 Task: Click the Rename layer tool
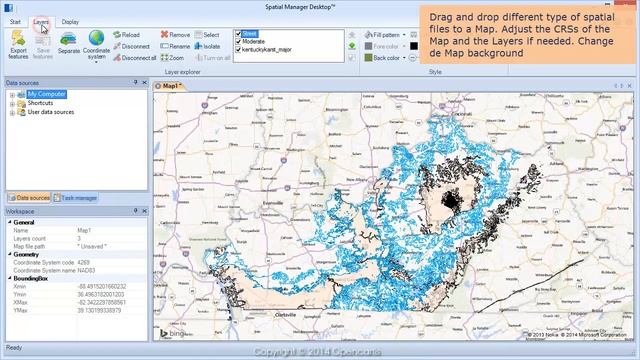[x=176, y=47]
